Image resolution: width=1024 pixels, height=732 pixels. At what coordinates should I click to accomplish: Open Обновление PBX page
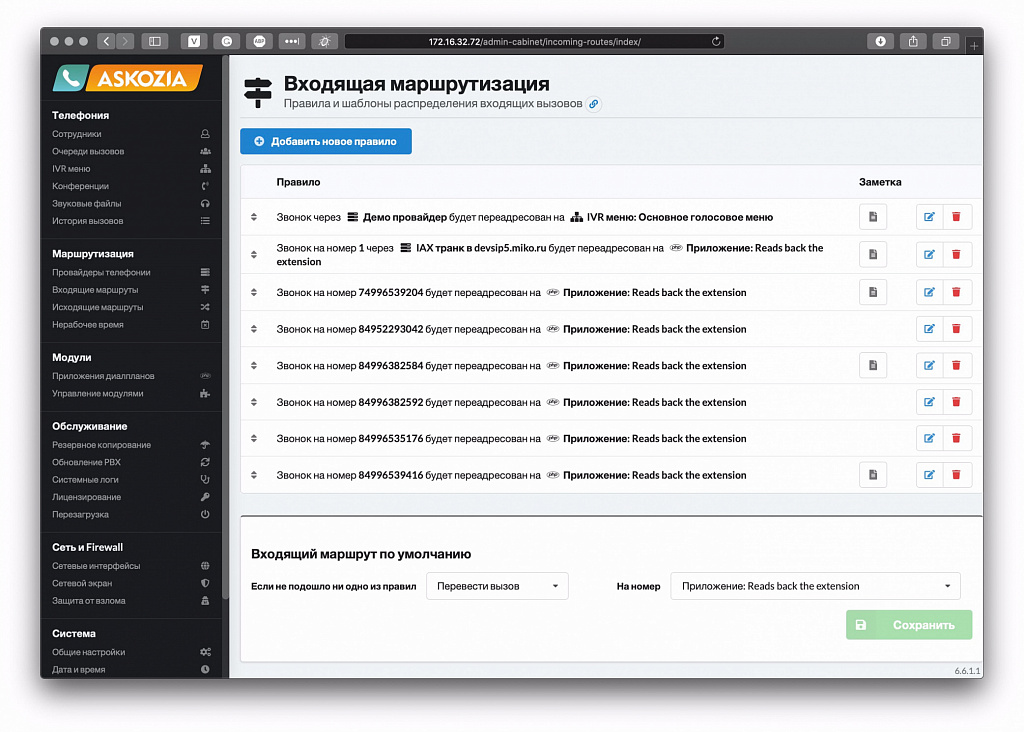(131, 462)
